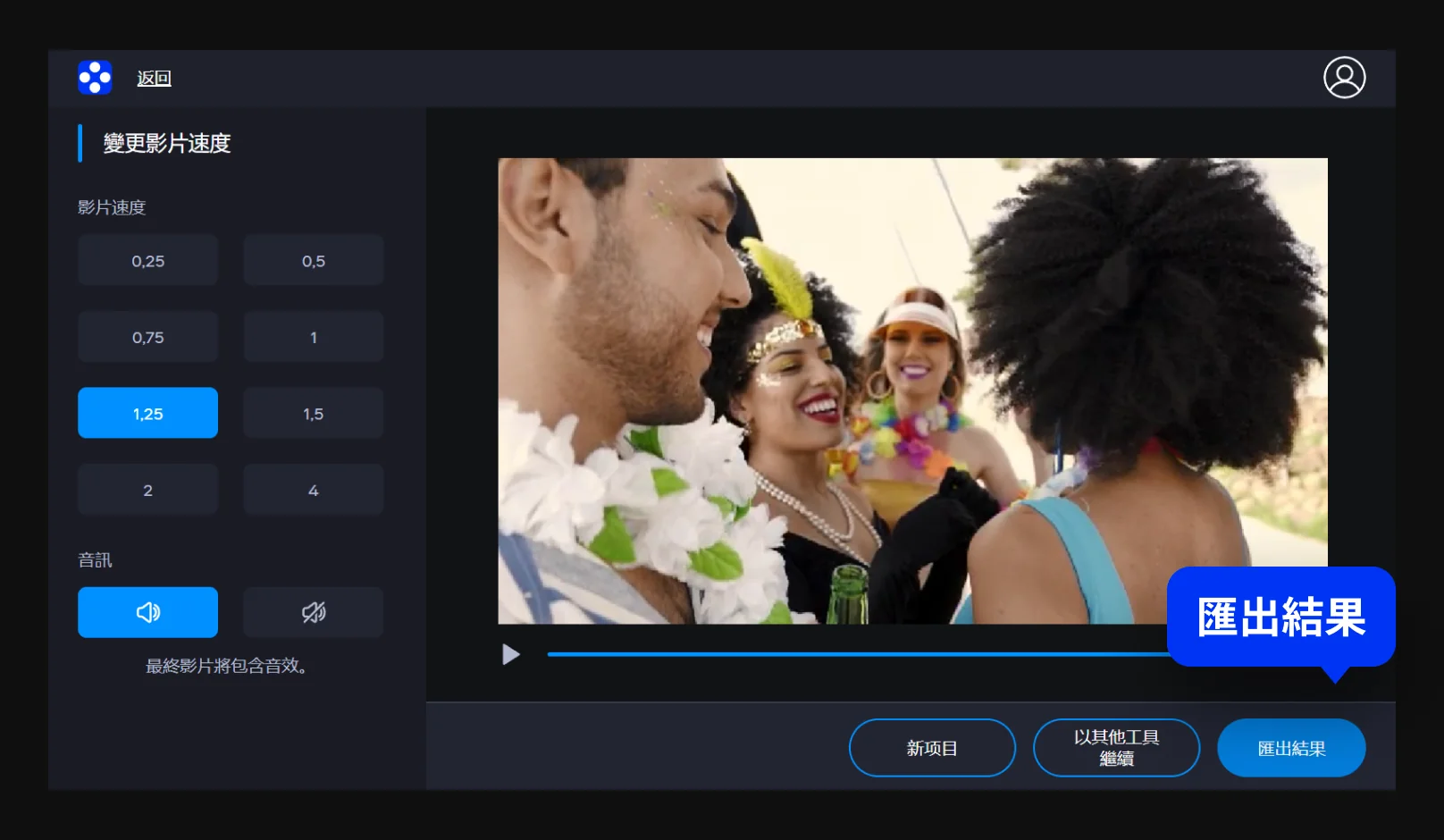Choose the 4x speed option
The image size is (1444, 840).
pyautogui.click(x=313, y=490)
